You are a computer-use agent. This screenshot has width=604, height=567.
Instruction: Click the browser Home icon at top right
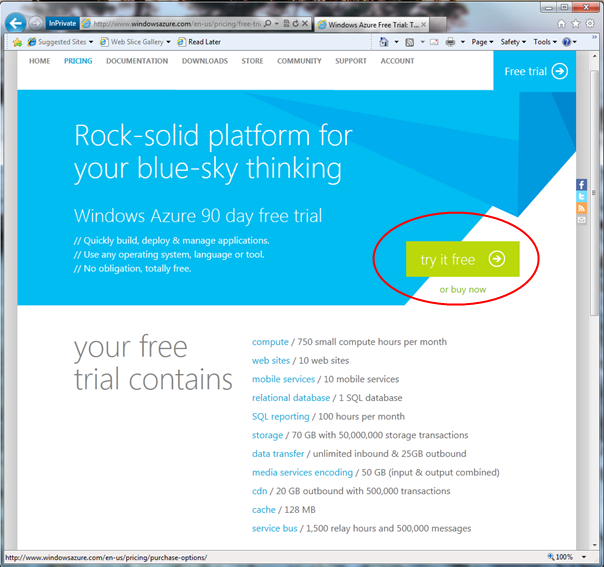pos(562,24)
